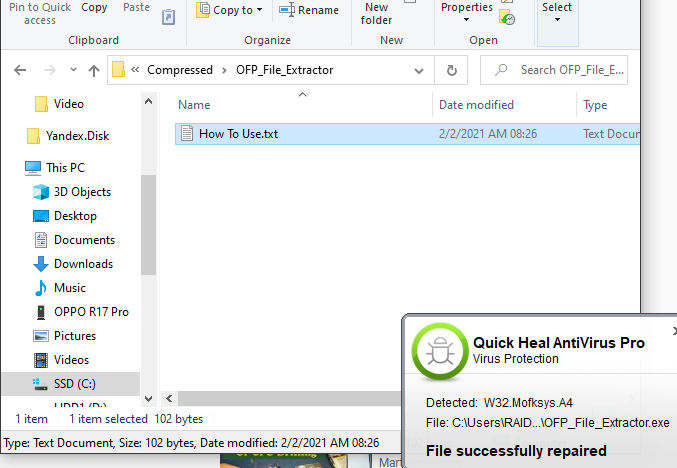Go up one folder level
Viewport: 677px width, 468px height.
click(94, 70)
